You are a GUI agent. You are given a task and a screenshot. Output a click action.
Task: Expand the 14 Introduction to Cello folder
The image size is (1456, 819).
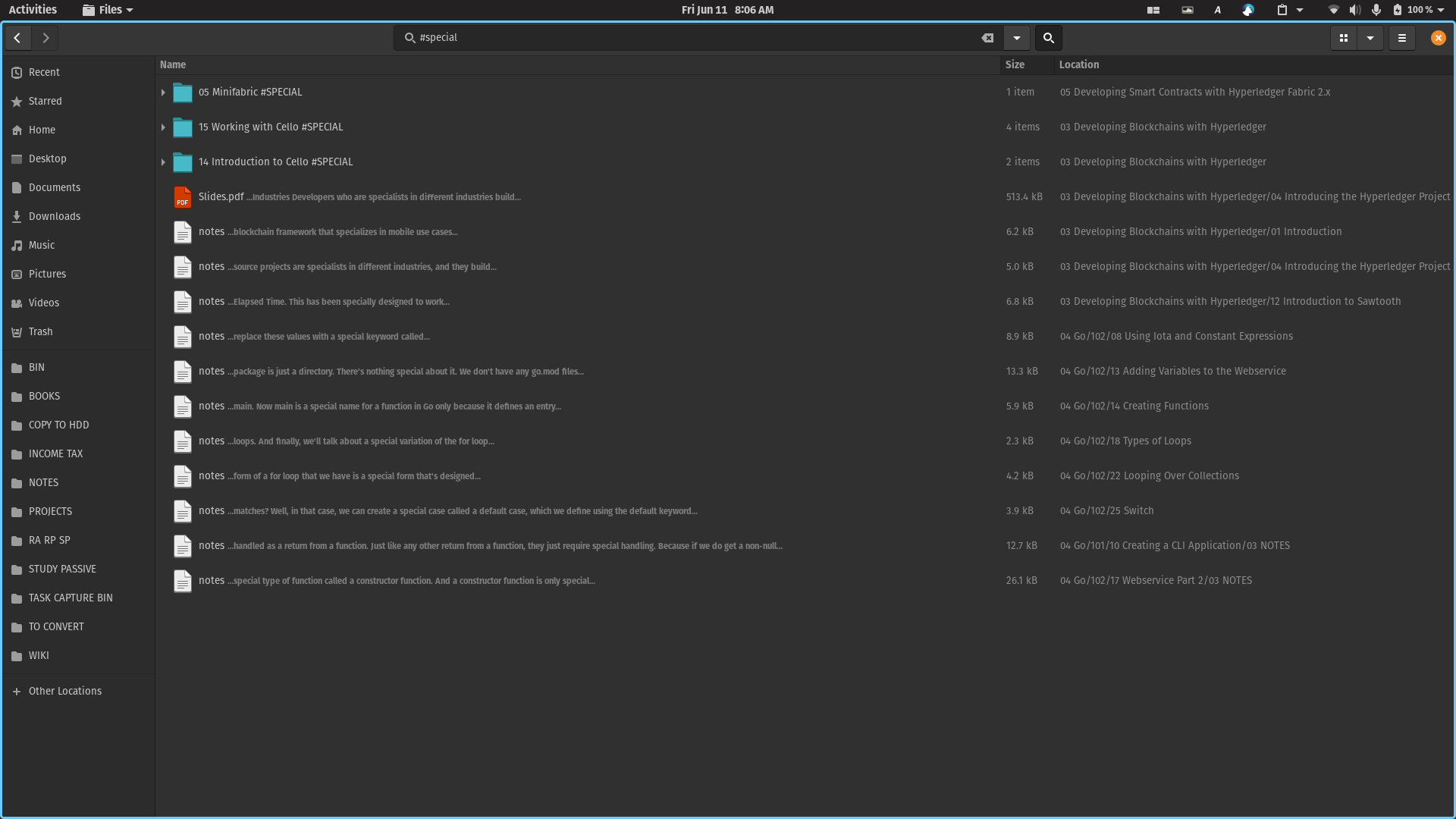pyautogui.click(x=163, y=162)
